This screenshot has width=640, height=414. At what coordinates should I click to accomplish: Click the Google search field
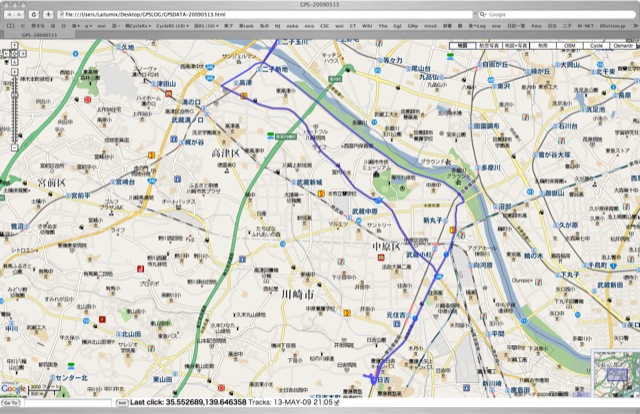557,14
